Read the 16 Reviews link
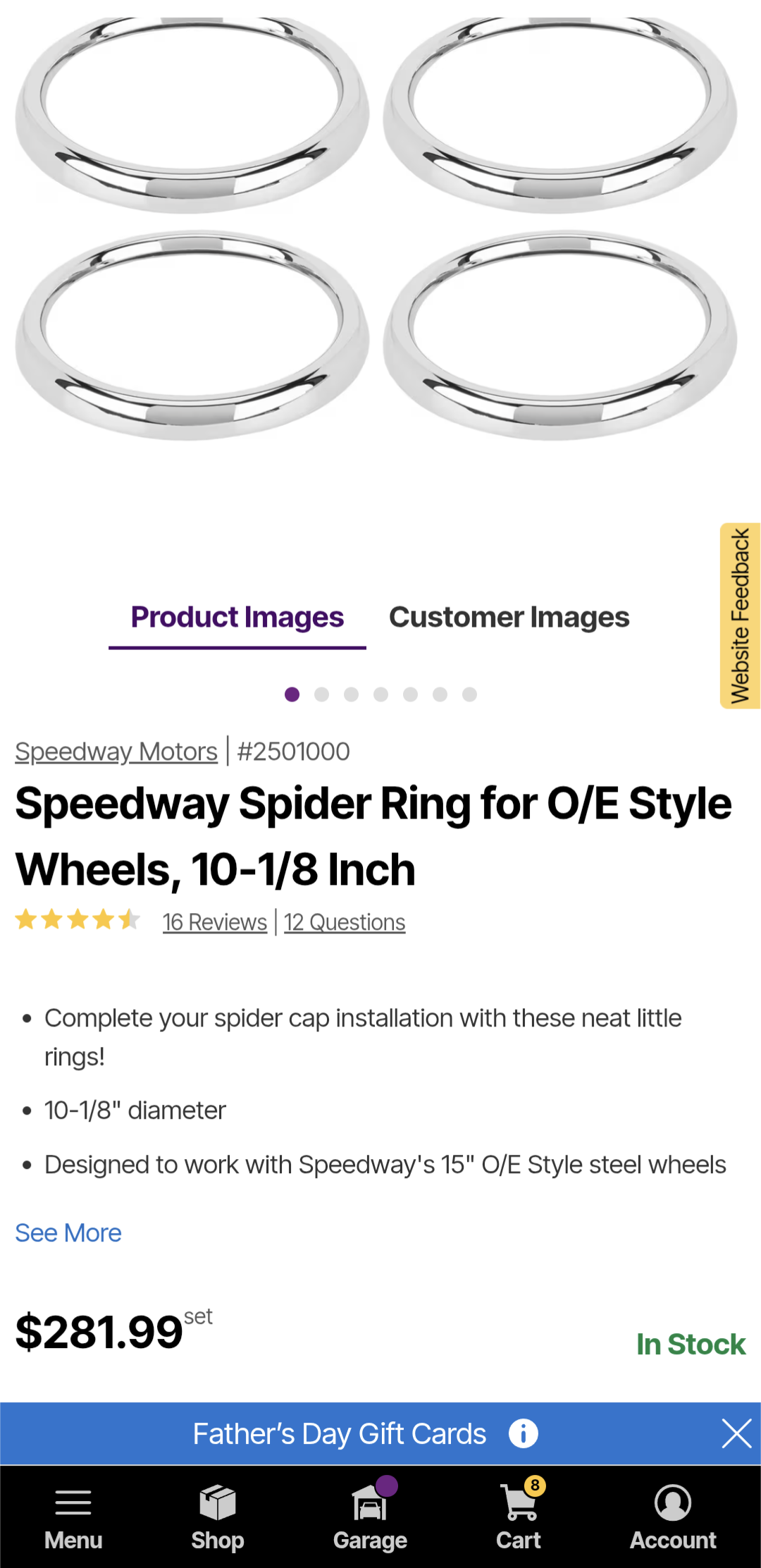 click(215, 922)
